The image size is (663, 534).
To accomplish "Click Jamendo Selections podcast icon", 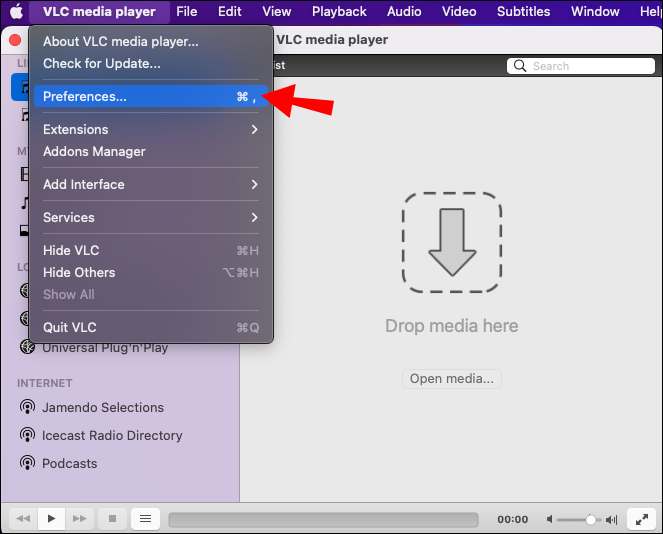I will tap(27, 407).
